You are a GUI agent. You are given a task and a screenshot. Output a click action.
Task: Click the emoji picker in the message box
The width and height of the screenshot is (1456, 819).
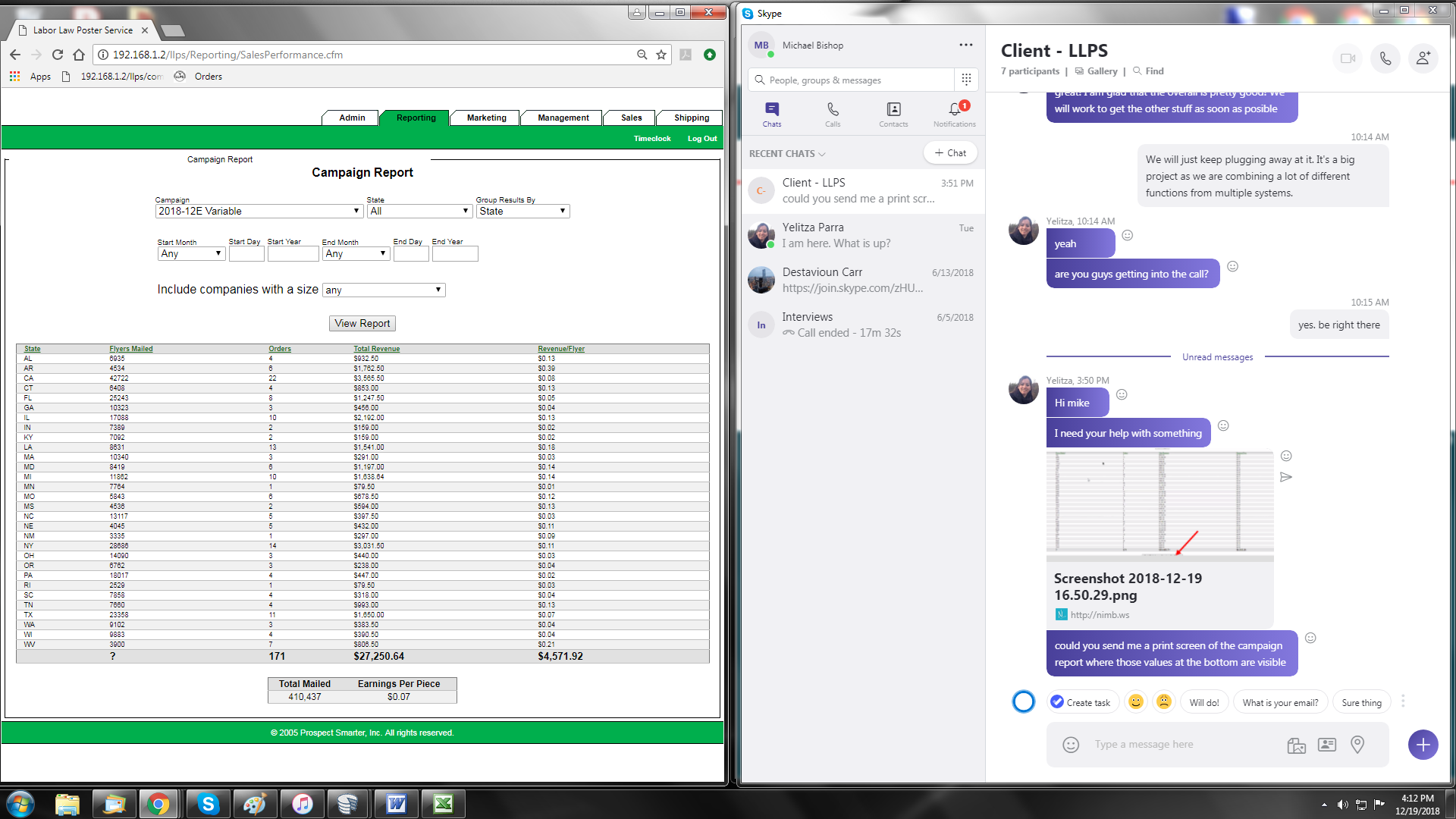pos(1071,745)
